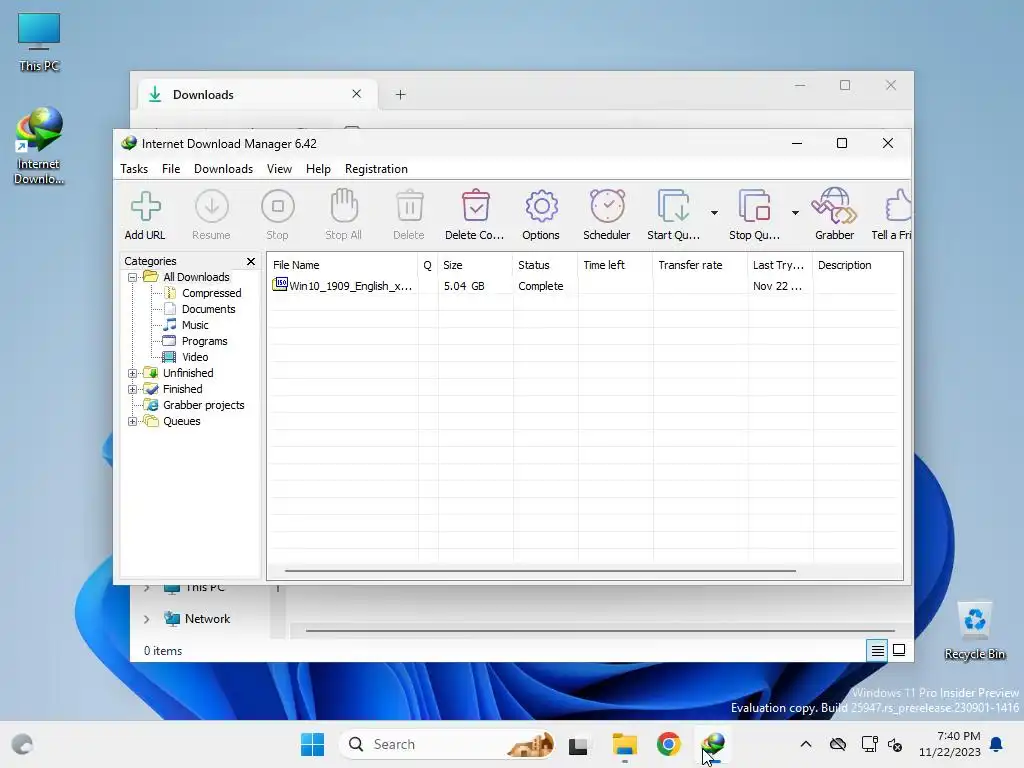The height and width of the screenshot is (768, 1024).
Task: Click the Complete status cell
Action: (x=540, y=286)
